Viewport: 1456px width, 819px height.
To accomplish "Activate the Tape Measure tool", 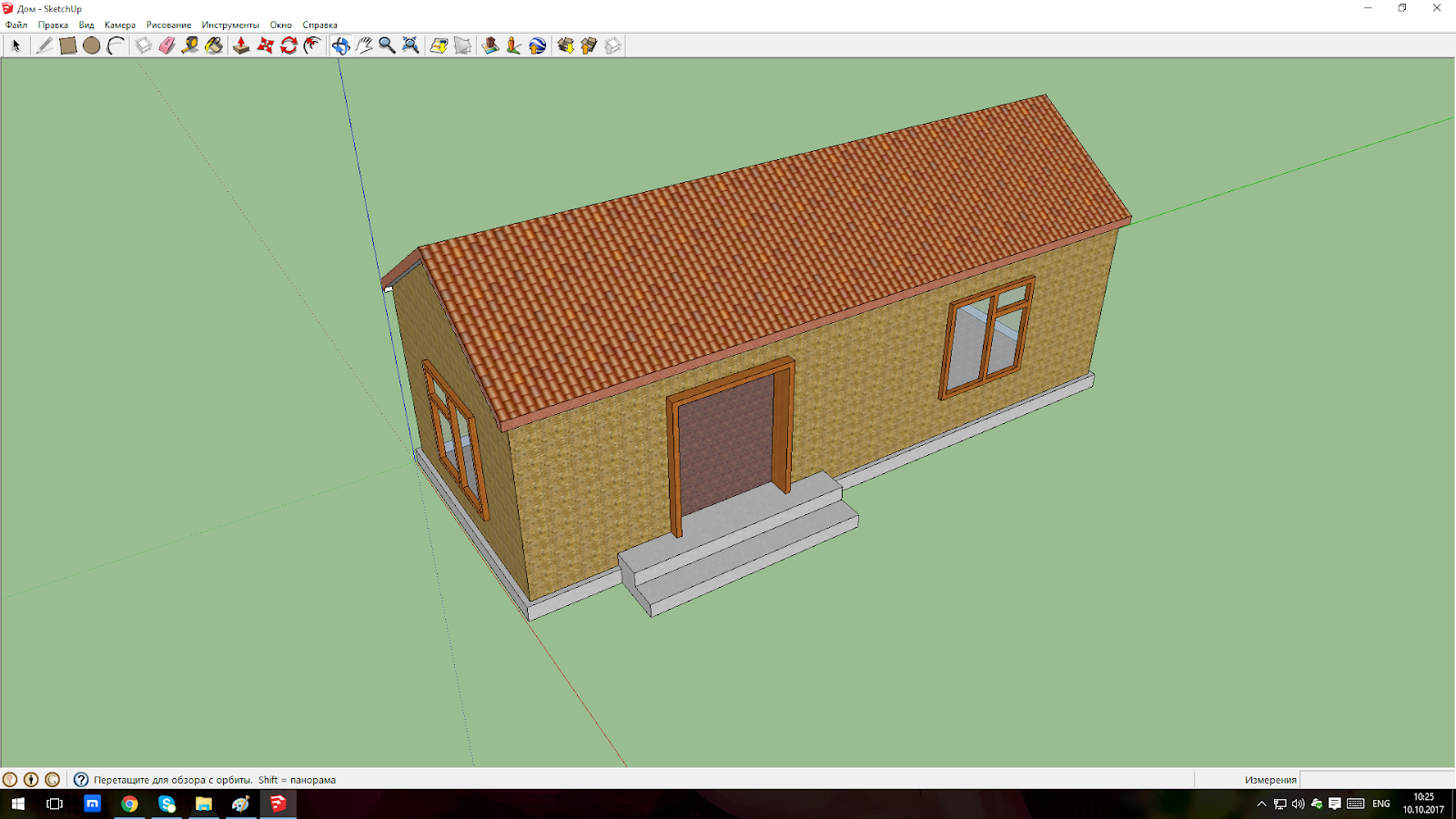I will [x=190, y=45].
